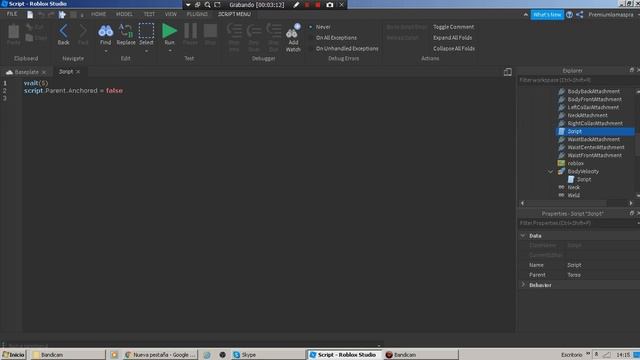Click the BodyVelocity icon in Explorer
640x360 pixels.
562,171
